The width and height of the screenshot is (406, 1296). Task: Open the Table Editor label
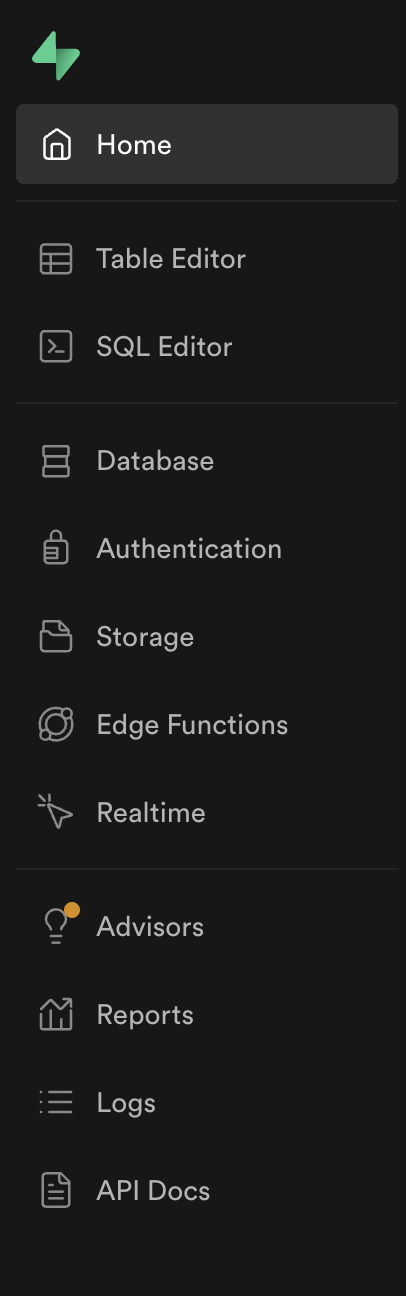pos(171,259)
